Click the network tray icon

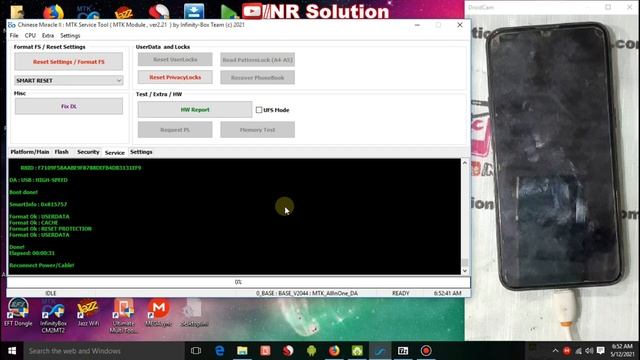[578, 351]
